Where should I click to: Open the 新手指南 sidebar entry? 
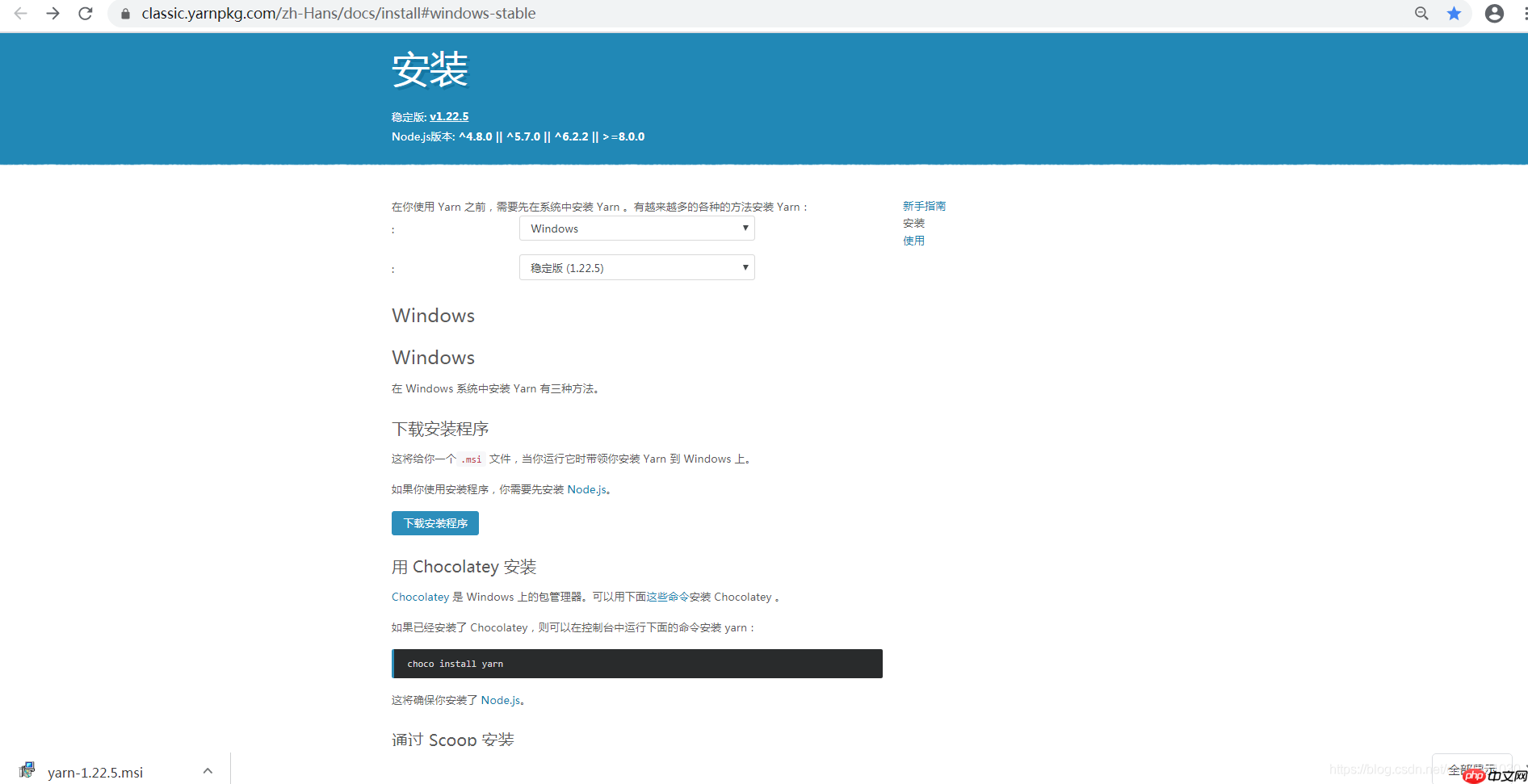pyautogui.click(x=924, y=206)
